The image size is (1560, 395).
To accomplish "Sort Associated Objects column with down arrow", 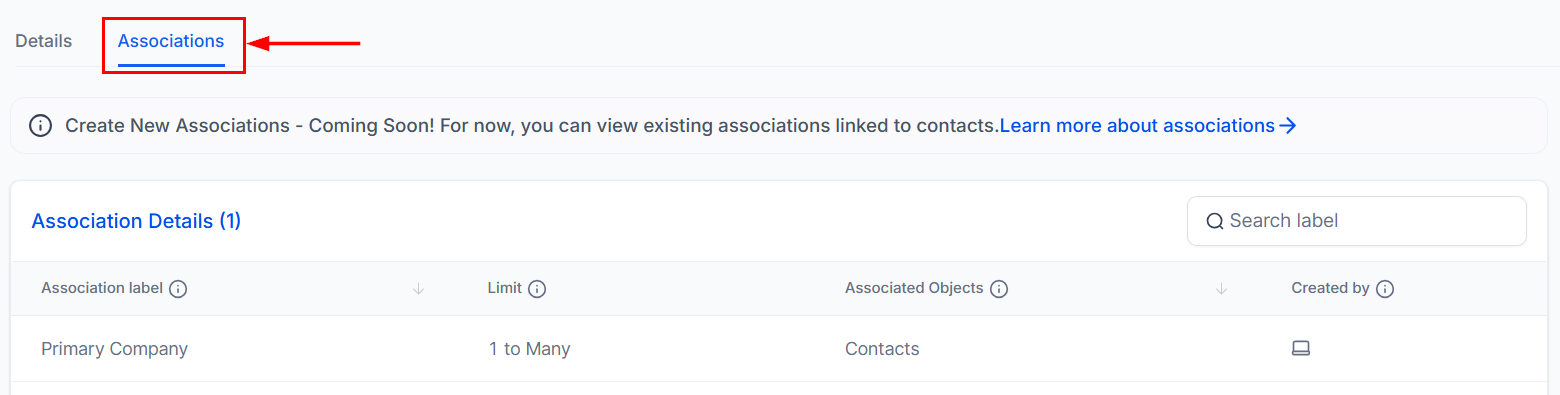I will [1220, 289].
